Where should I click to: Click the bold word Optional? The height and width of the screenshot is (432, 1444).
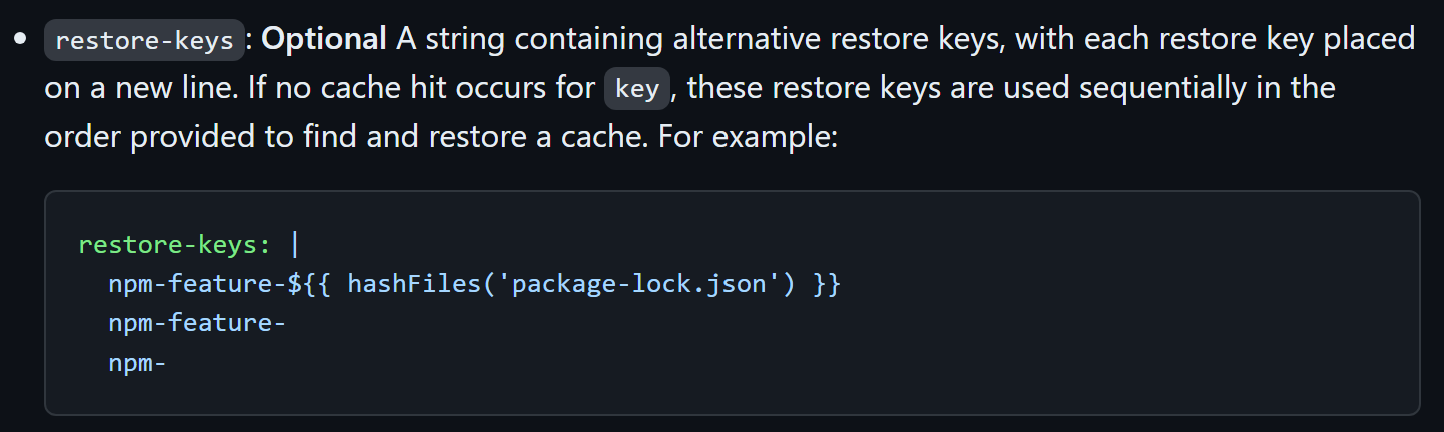click(324, 39)
